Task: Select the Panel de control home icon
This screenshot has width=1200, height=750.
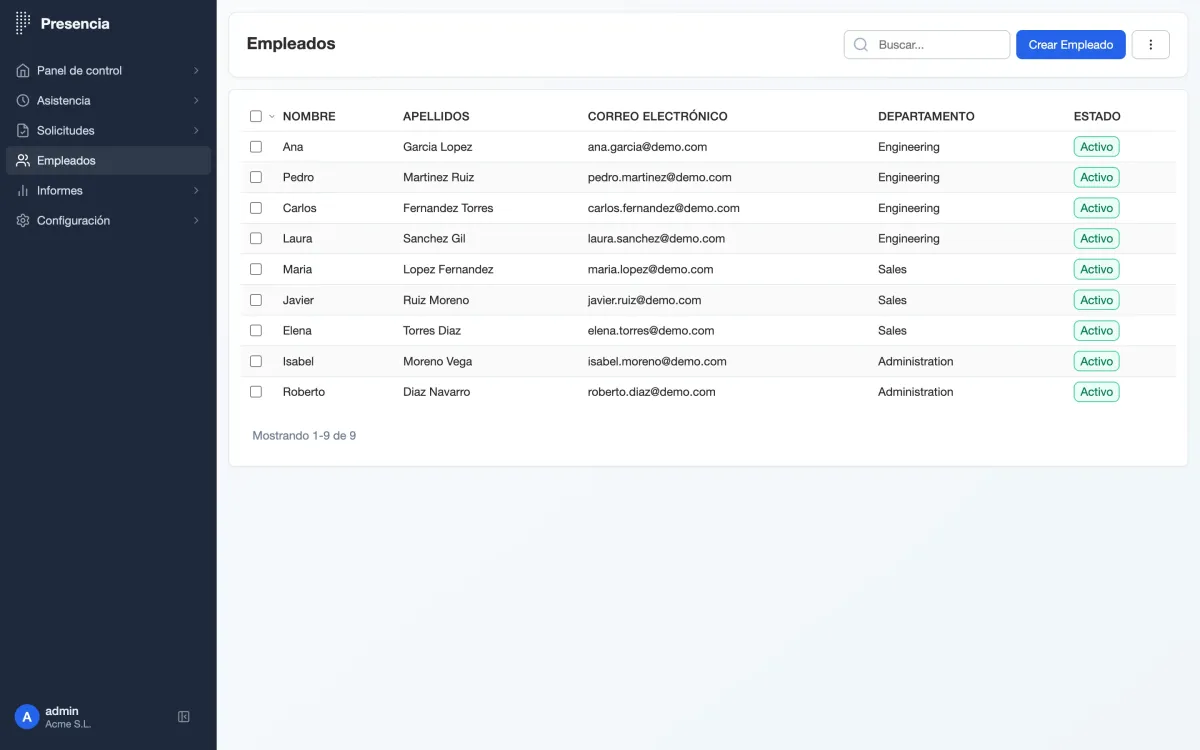Action: (22, 70)
